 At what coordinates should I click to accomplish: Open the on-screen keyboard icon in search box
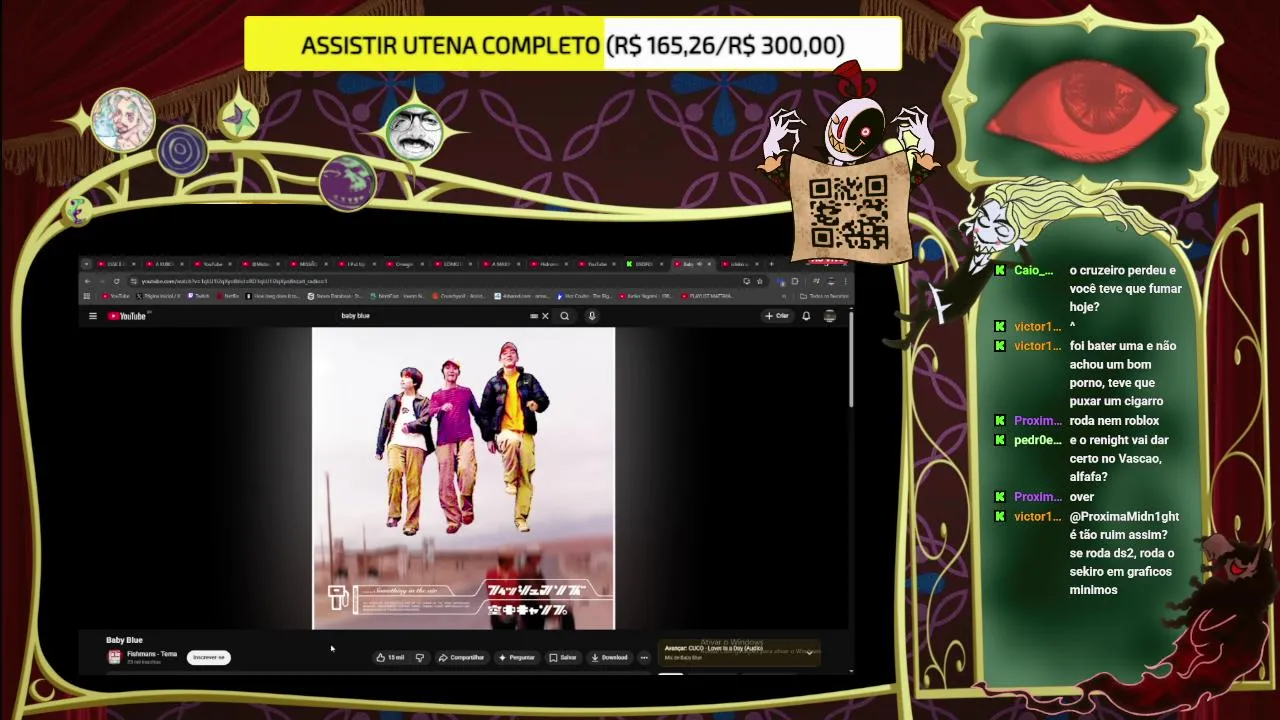pos(534,316)
